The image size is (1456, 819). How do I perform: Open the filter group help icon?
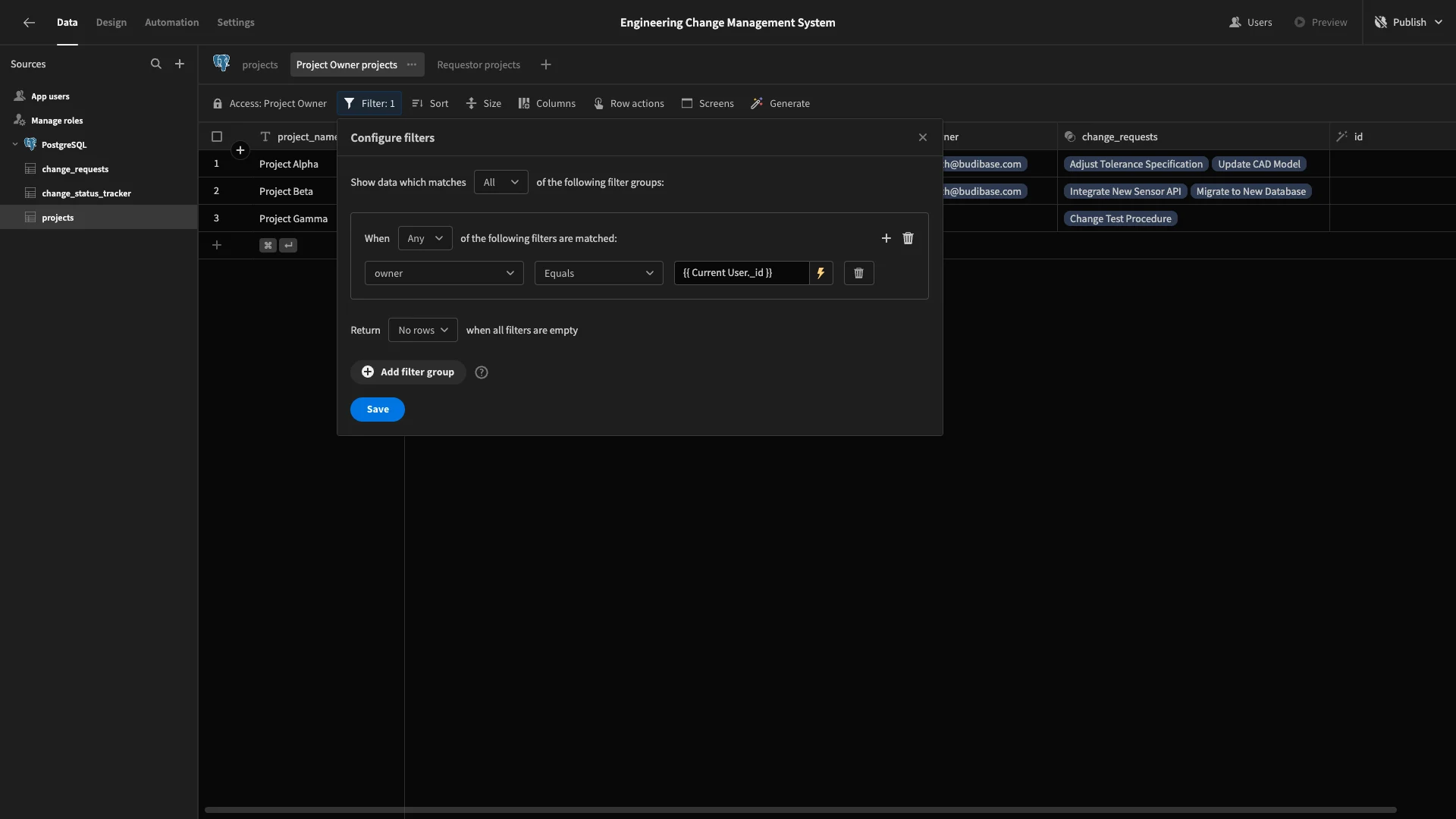tap(482, 372)
